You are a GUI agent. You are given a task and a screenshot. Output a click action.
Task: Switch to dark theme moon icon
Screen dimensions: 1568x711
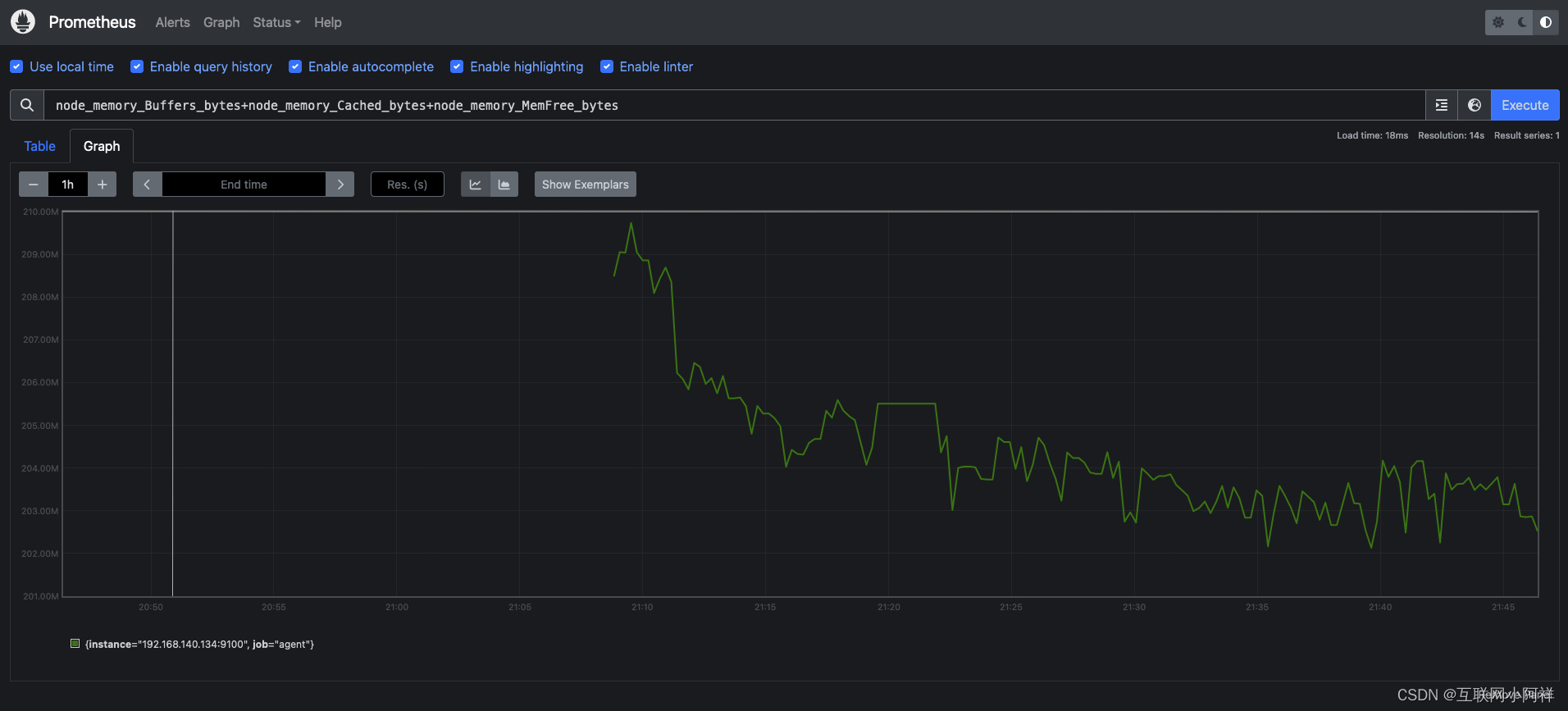tap(1522, 22)
